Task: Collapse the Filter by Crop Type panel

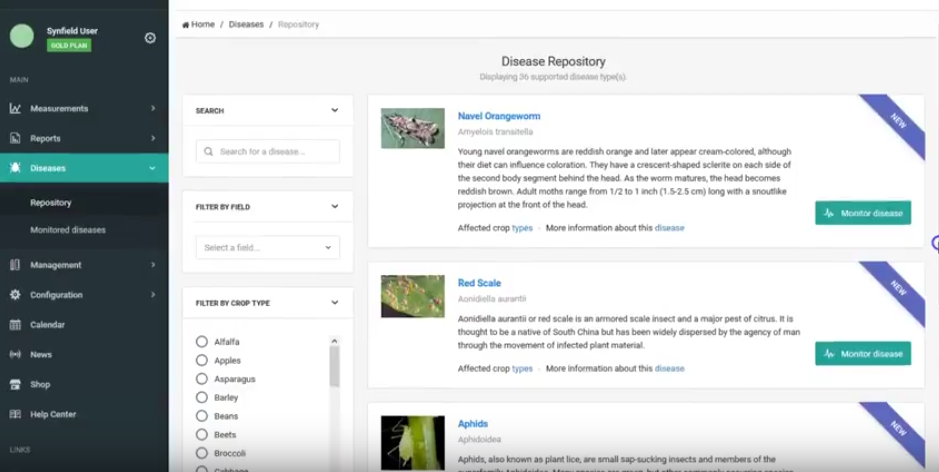Action: (334, 303)
